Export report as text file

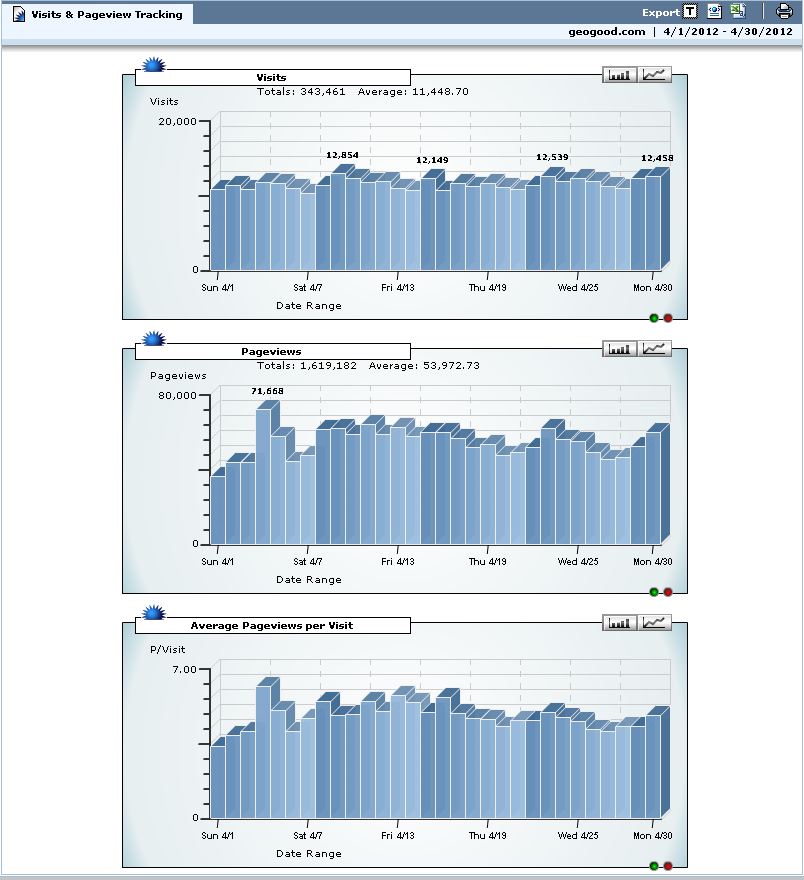pos(690,12)
